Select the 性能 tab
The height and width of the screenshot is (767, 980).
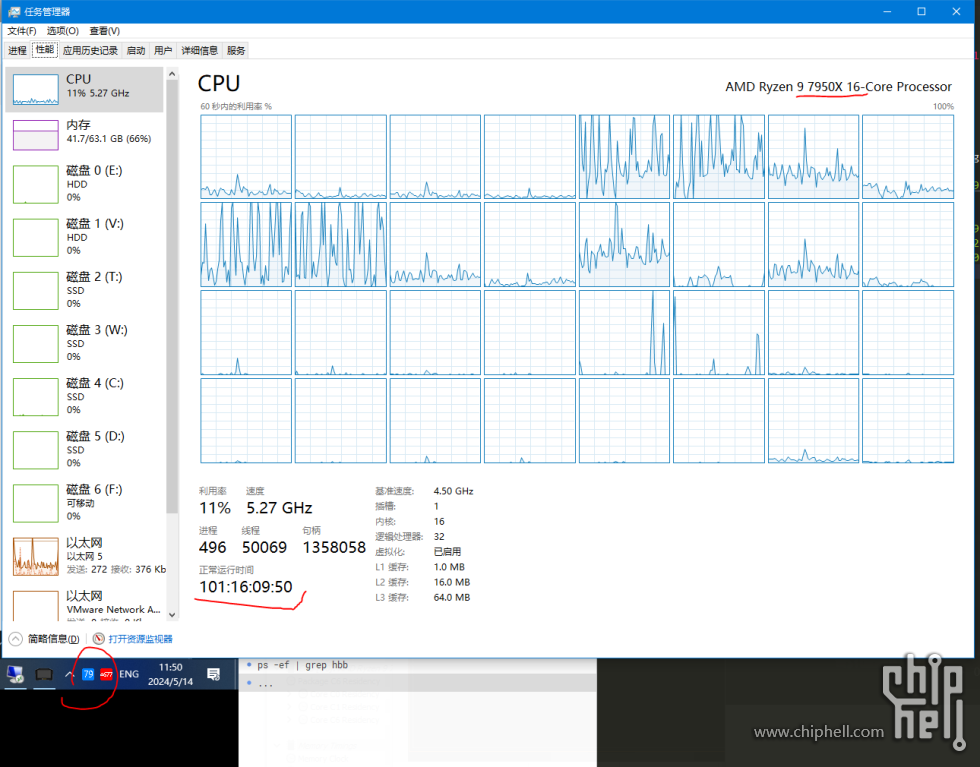[45, 50]
